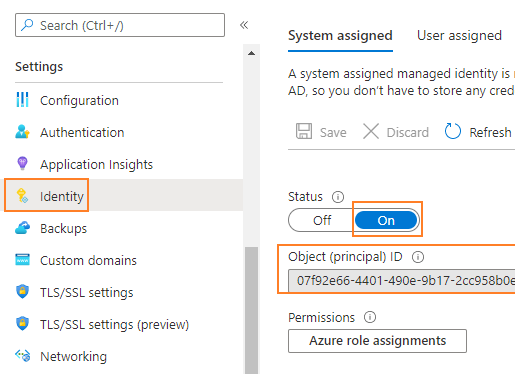Viewport: 515px width, 374px height.
Task: Click the Application Insights lightbulb icon
Action: point(22,163)
